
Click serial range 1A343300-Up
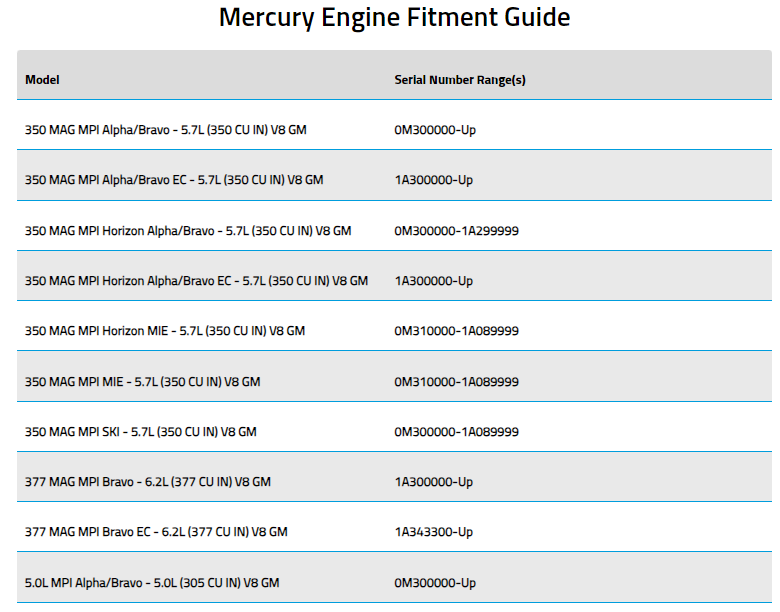[x=434, y=532]
